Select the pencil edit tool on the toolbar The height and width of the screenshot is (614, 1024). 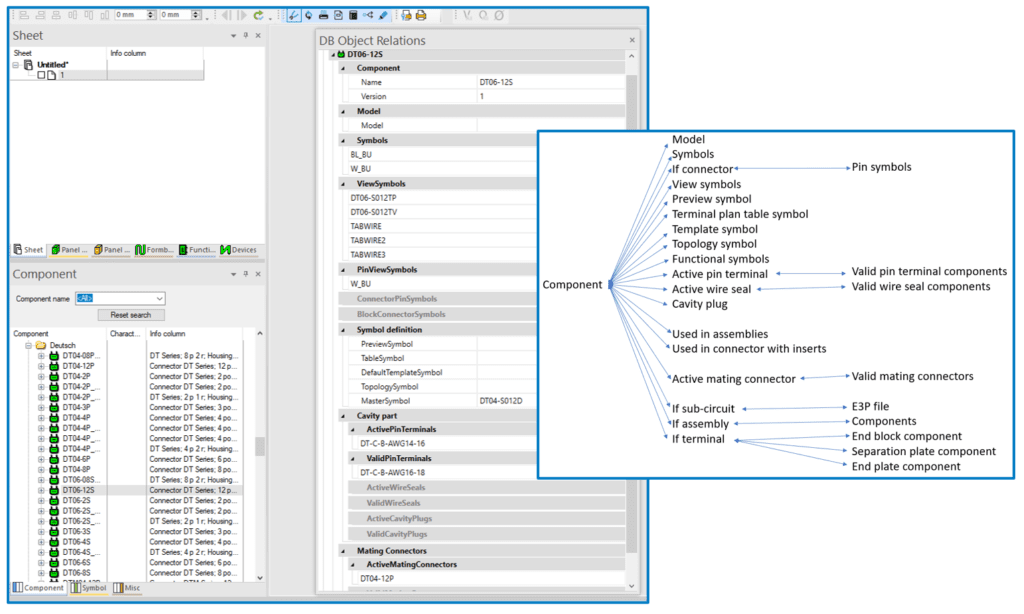382,14
